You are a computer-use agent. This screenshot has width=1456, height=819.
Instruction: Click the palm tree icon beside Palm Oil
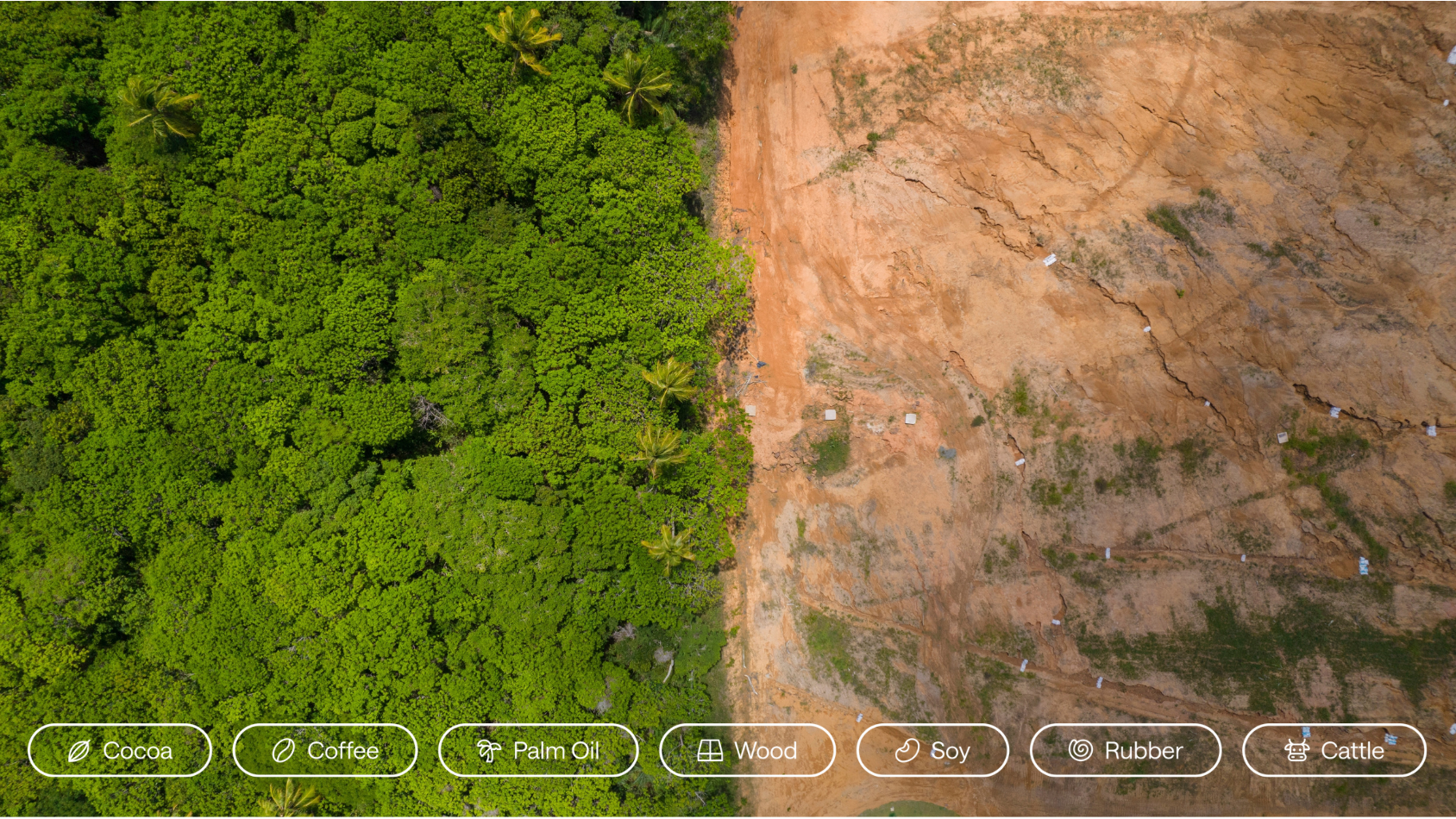pos(489,751)
